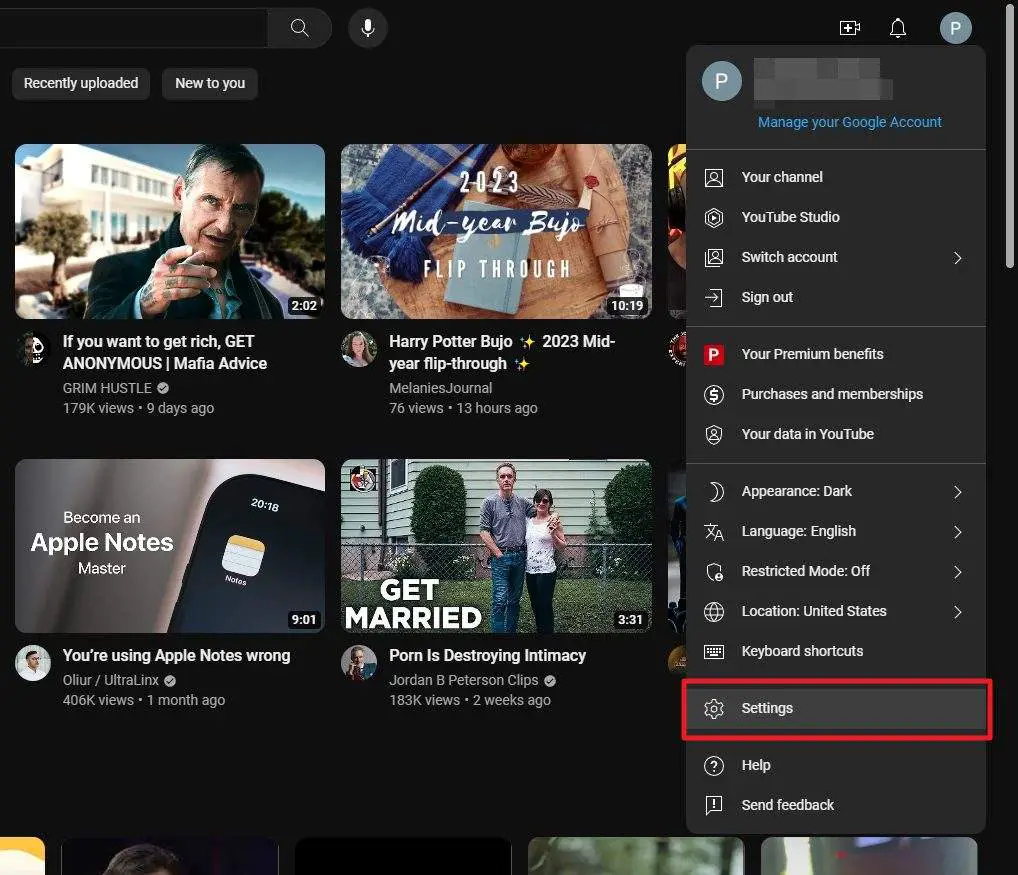Click title 'Harry Potter Bujo 2023 Mid-year flip-through'
Viewport: 1018px width, 875px height.
(502, 352)
